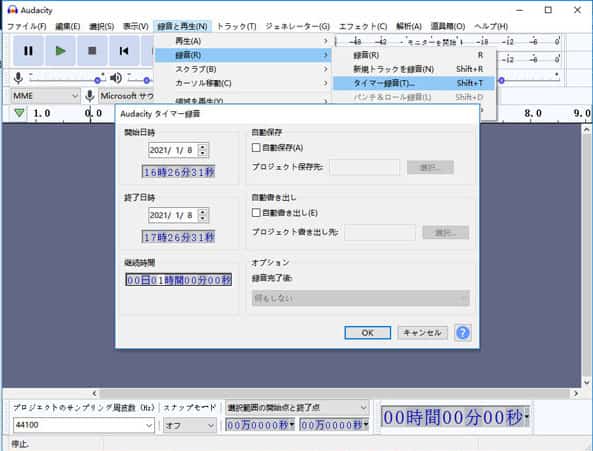Viewport: 593px width, 451px height.
Task: Open the 編集(E) menu
Action: (x=68, y=26)
